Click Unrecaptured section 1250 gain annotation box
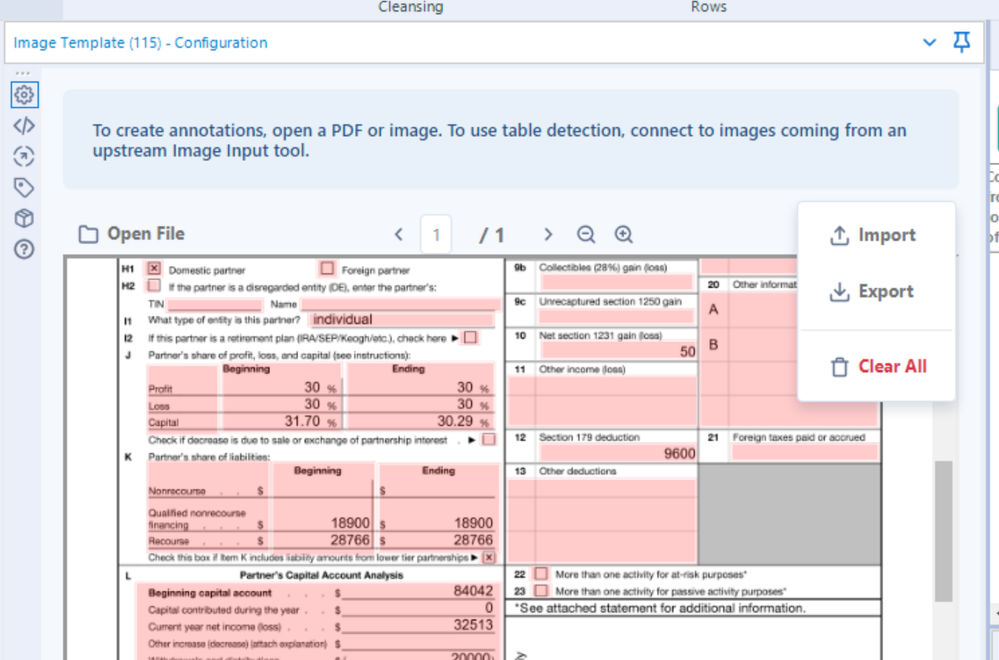The height and width of the screenshot is (660, 999). coord(617,316)
